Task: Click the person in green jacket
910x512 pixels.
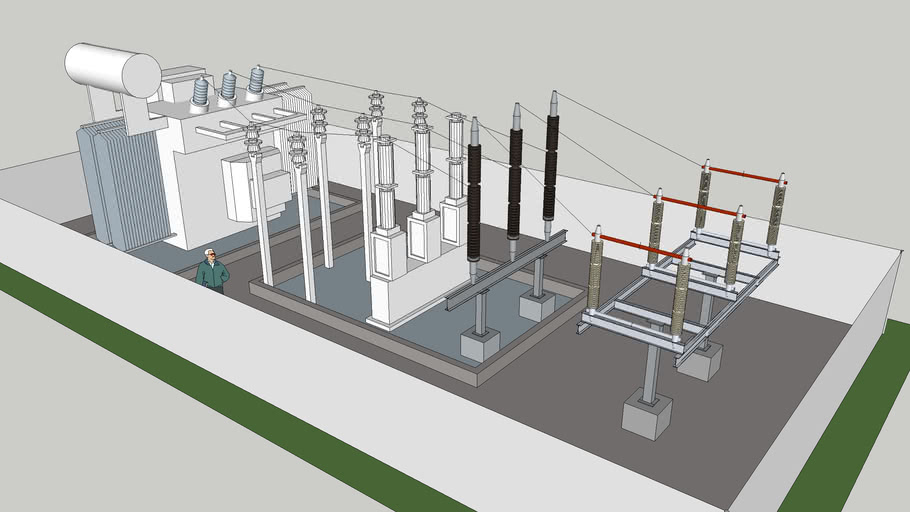Action: click(x=211, y=271)
